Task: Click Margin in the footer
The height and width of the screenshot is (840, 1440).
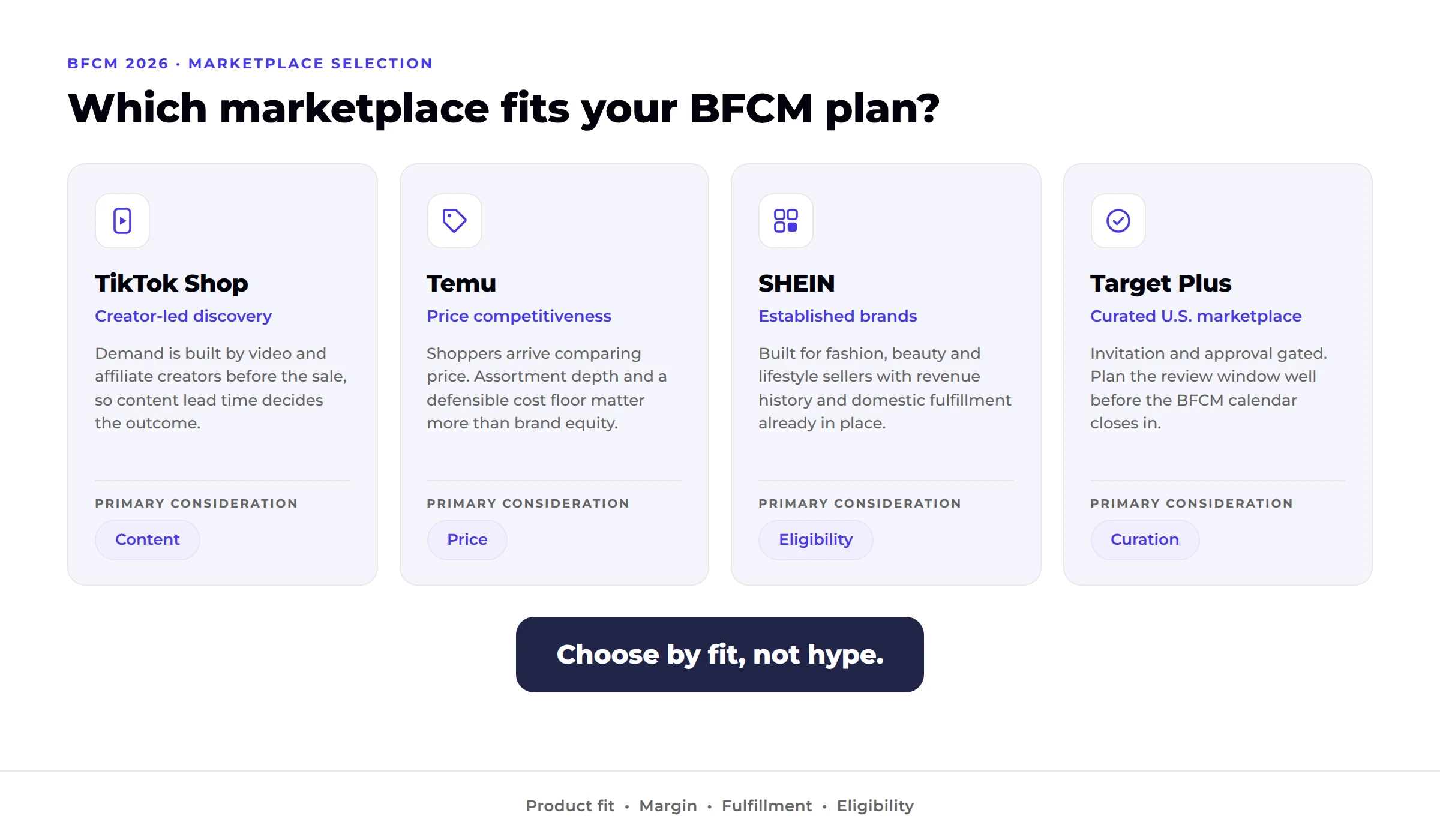Action: point(668,806)
